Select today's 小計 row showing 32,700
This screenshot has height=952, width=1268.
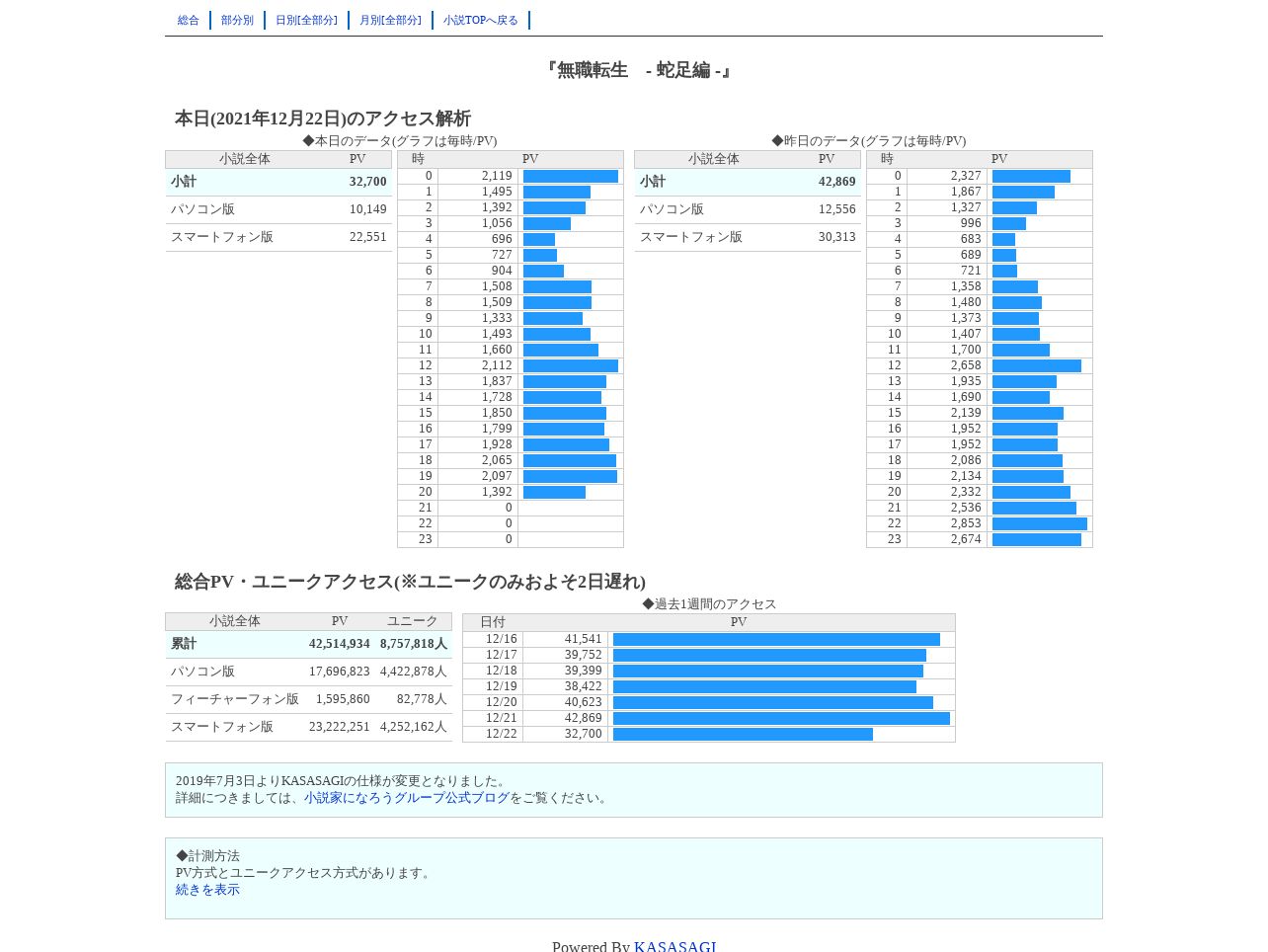(278, 182)
